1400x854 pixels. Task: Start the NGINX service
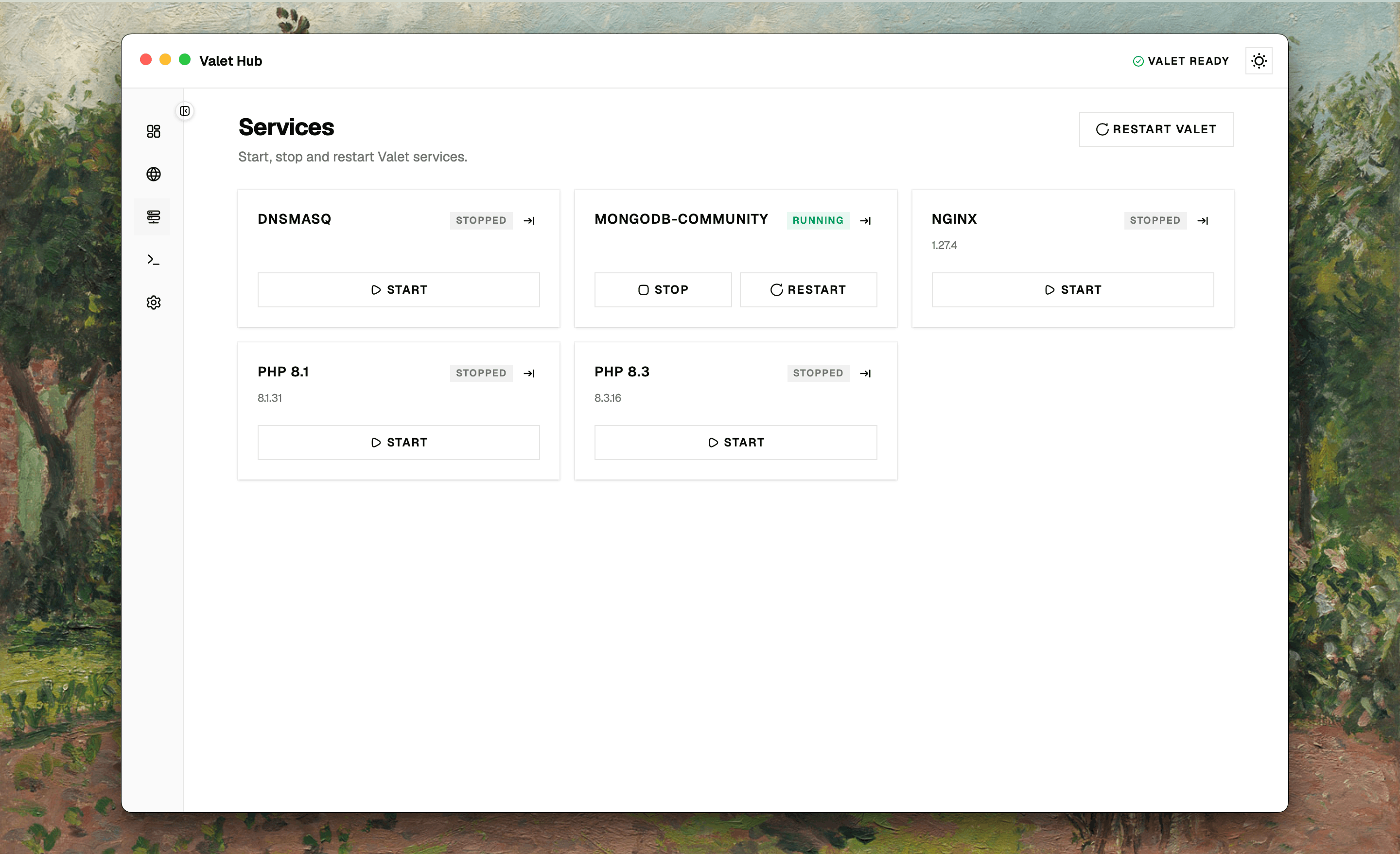1073,290
